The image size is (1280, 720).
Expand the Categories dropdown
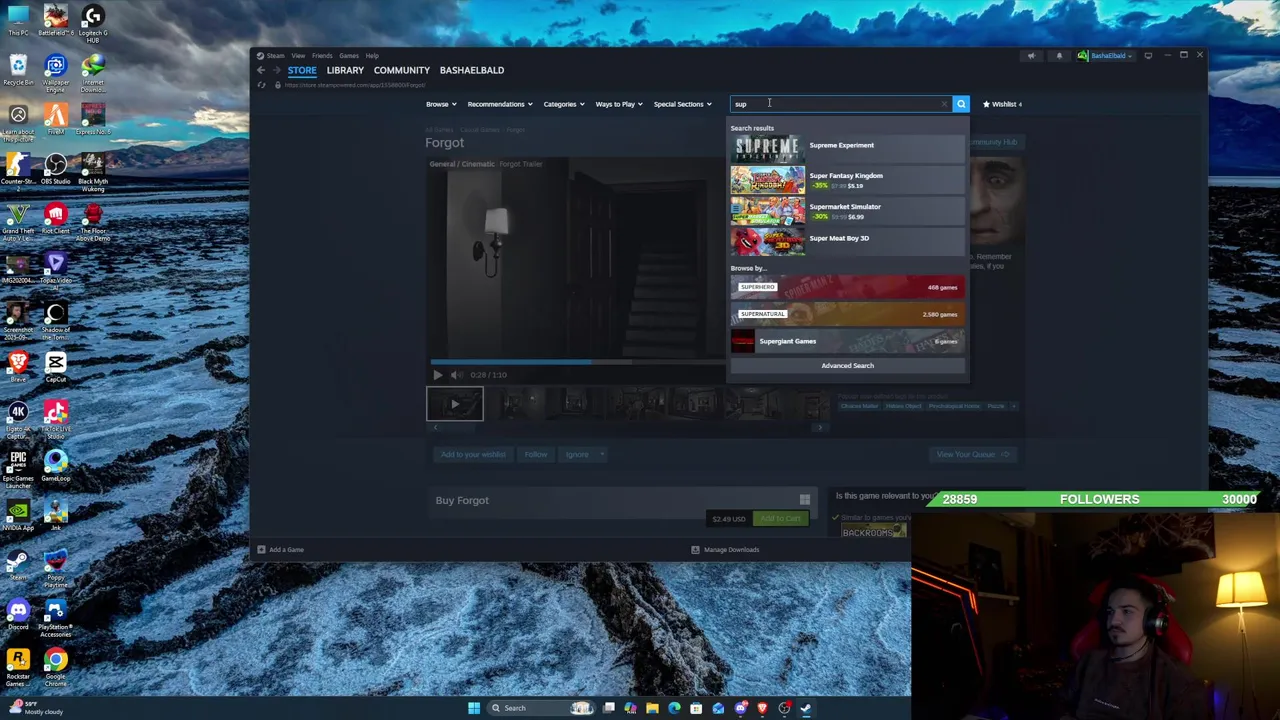click(563, 104)
